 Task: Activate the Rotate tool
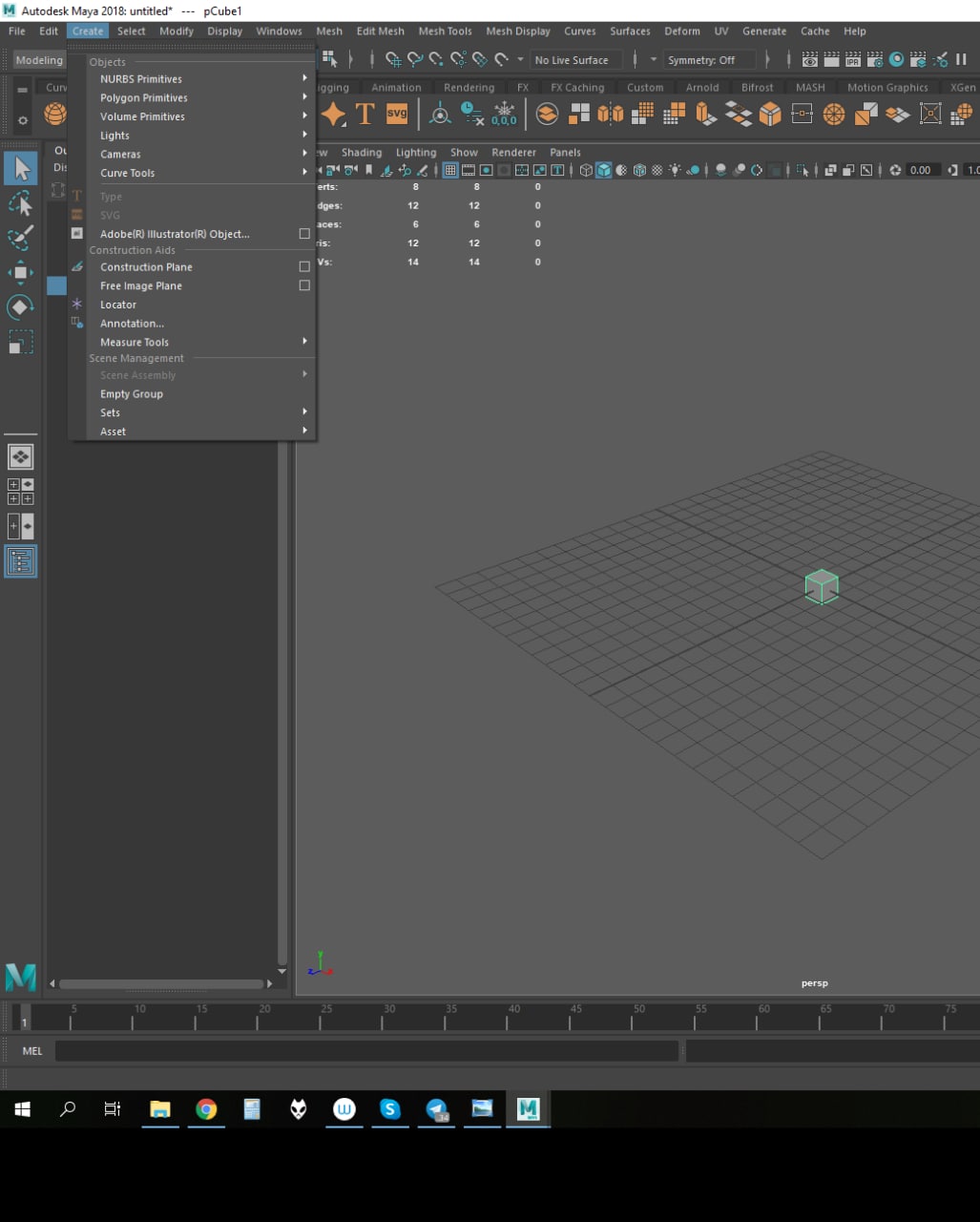pos(20,306)
